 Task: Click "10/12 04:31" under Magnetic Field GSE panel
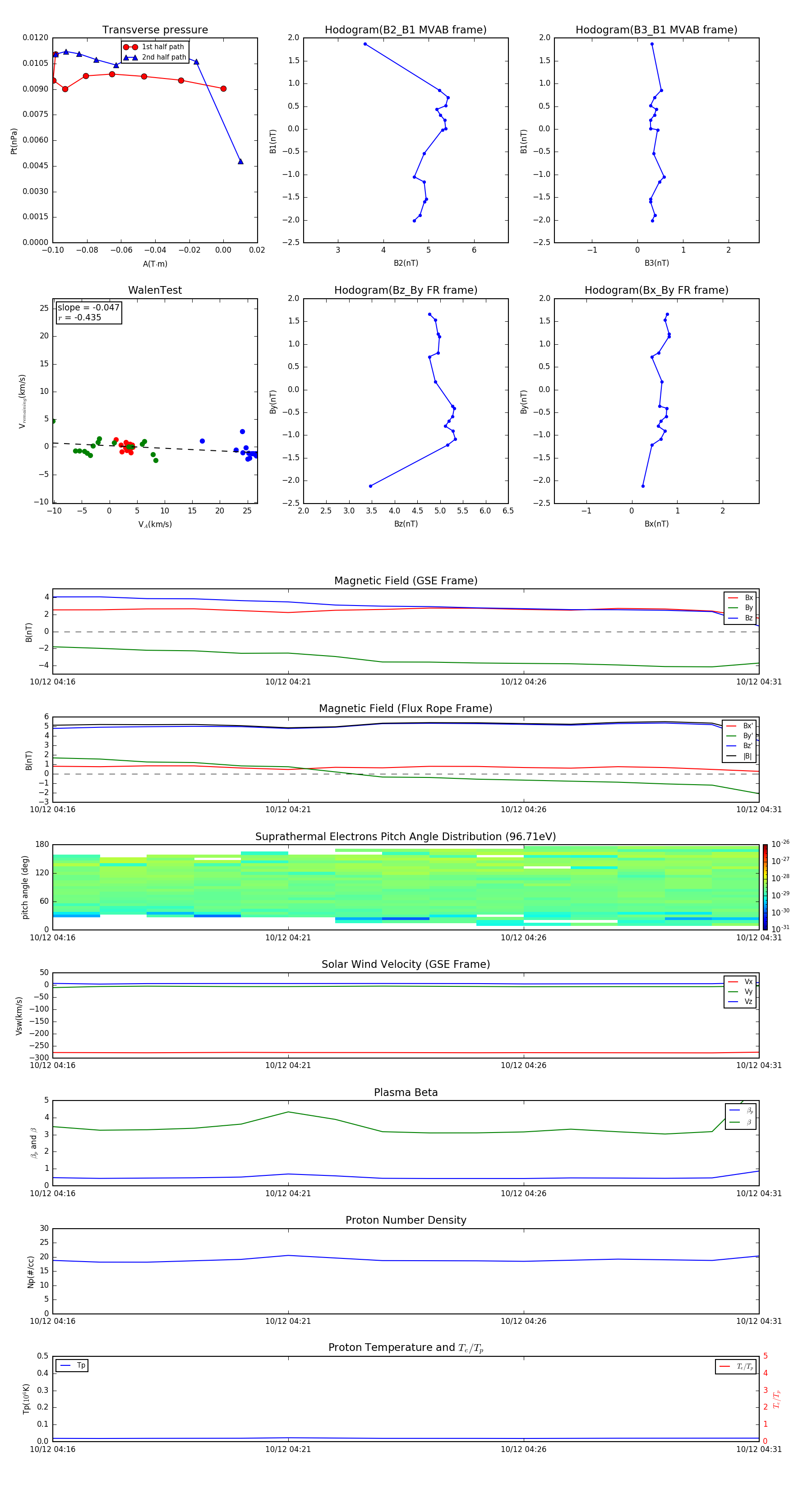[x=759, y=682]
